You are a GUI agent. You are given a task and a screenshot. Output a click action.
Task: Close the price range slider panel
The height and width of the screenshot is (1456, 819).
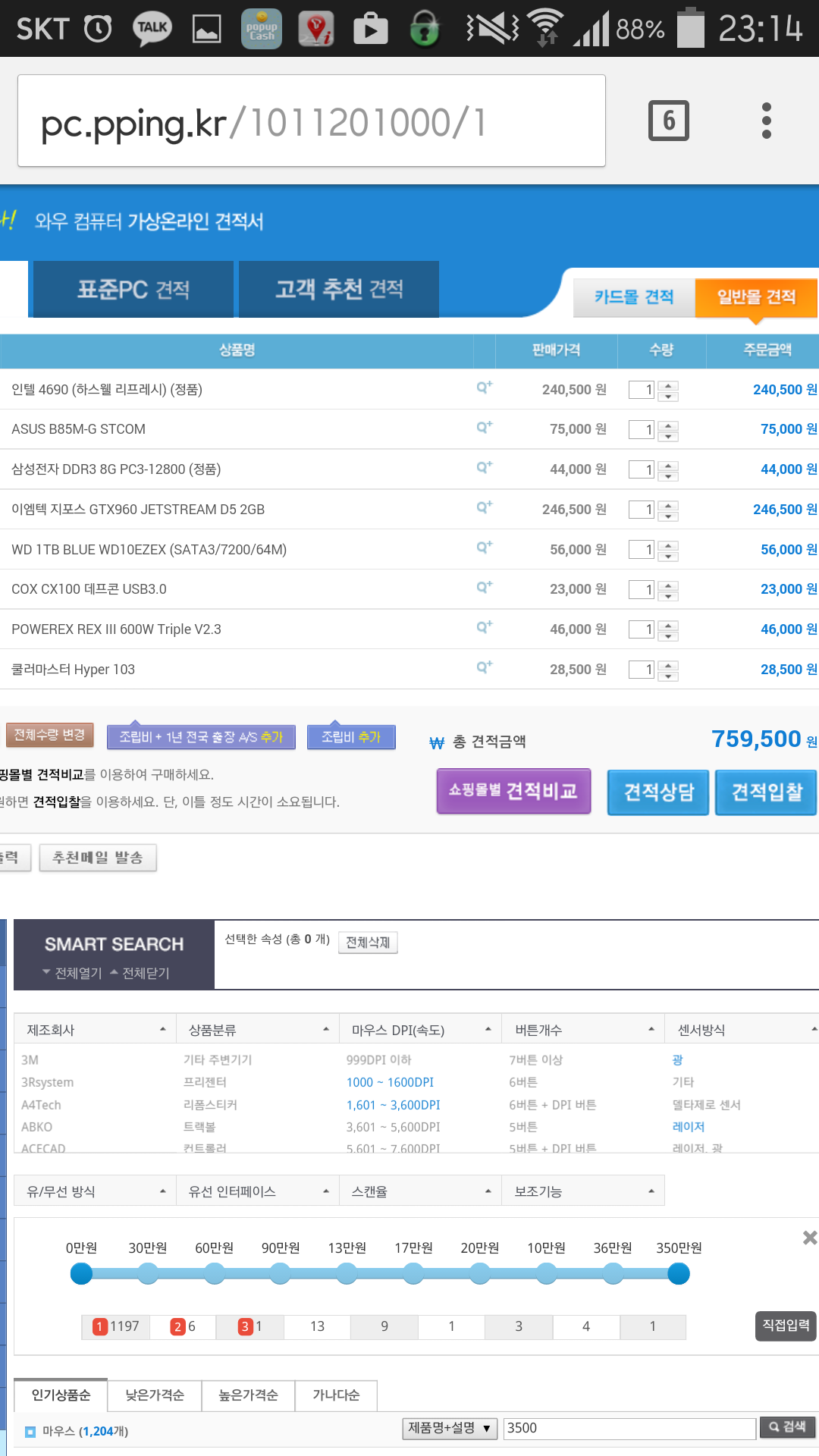pyautogui.click(x=809, y=1238)
